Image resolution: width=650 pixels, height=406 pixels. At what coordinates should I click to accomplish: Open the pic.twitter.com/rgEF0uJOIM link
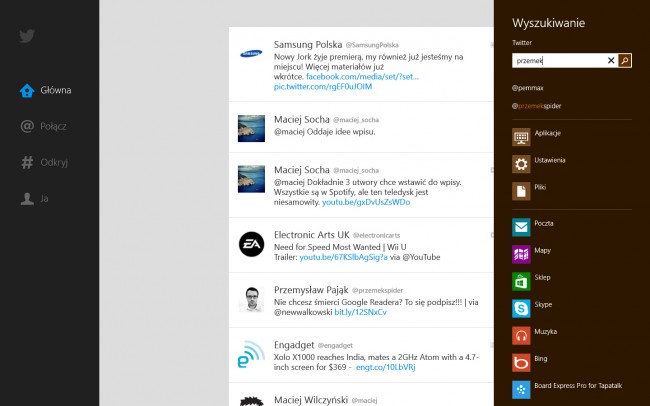[323, 87]
